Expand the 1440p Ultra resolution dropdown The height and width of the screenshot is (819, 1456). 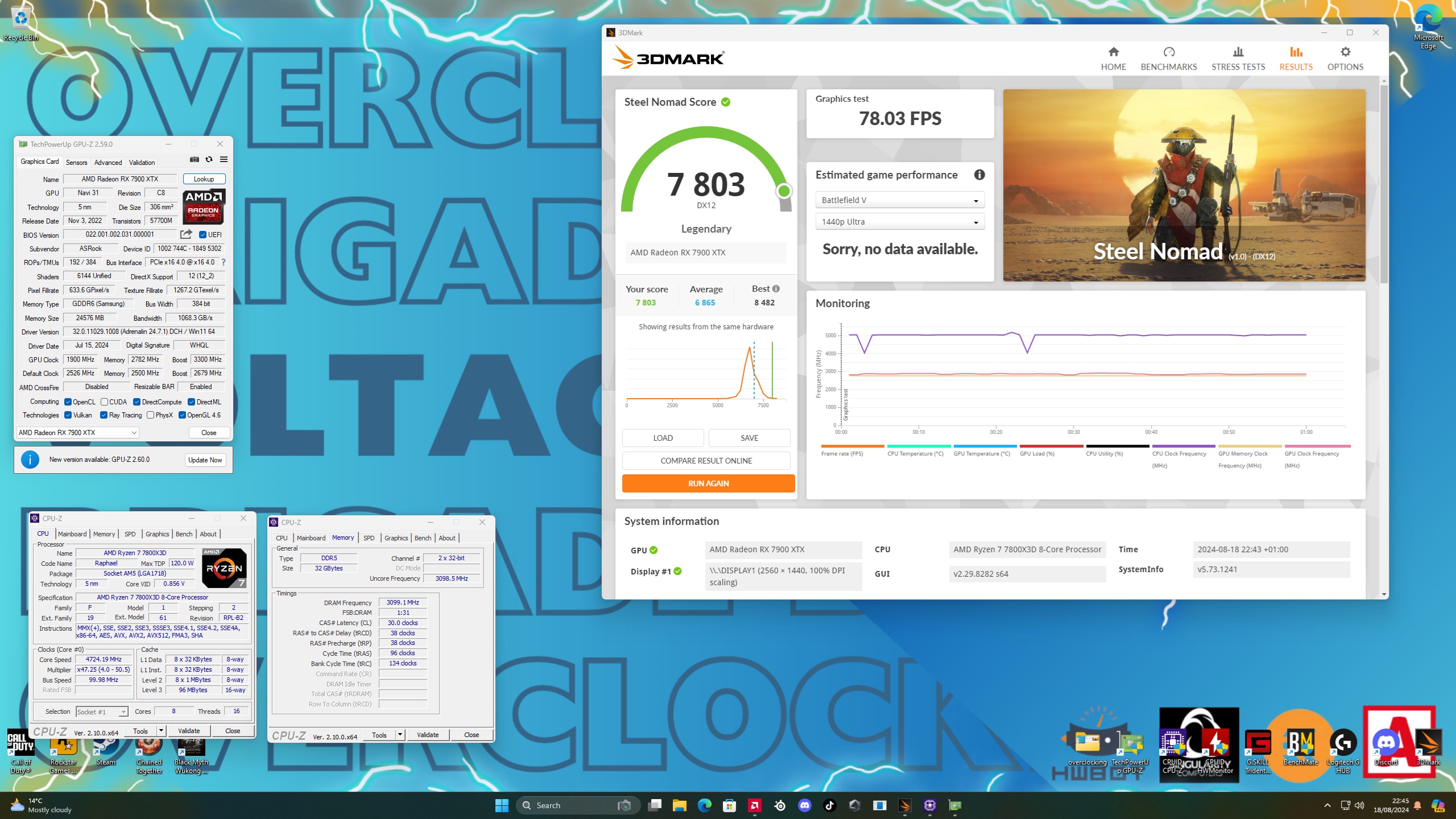[900, 222]
